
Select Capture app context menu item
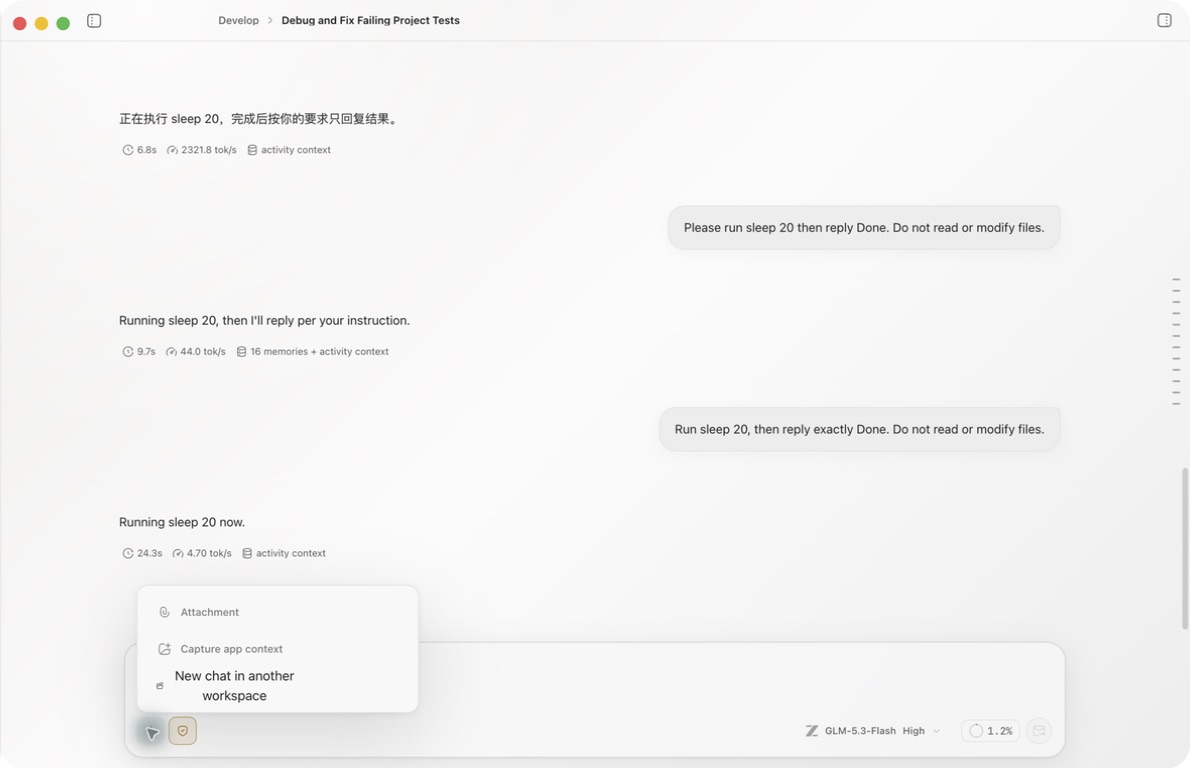click(x=277, y=649)
